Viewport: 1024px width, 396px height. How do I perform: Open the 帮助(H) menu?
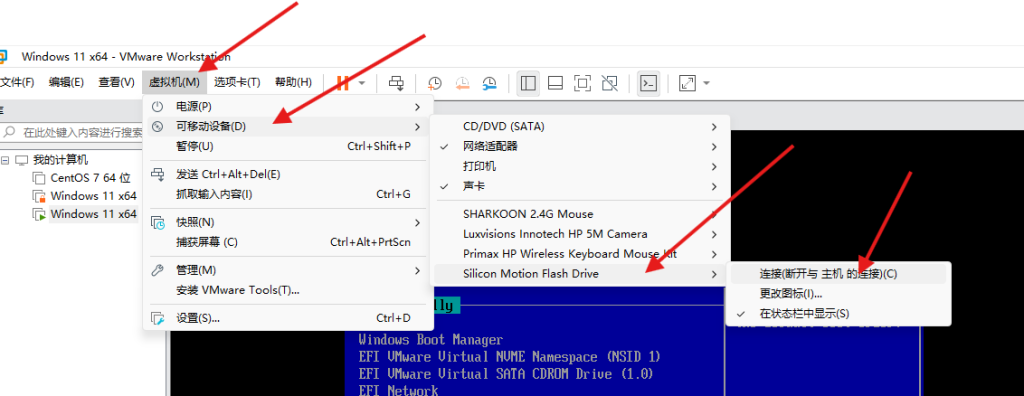tap(293, 82)
